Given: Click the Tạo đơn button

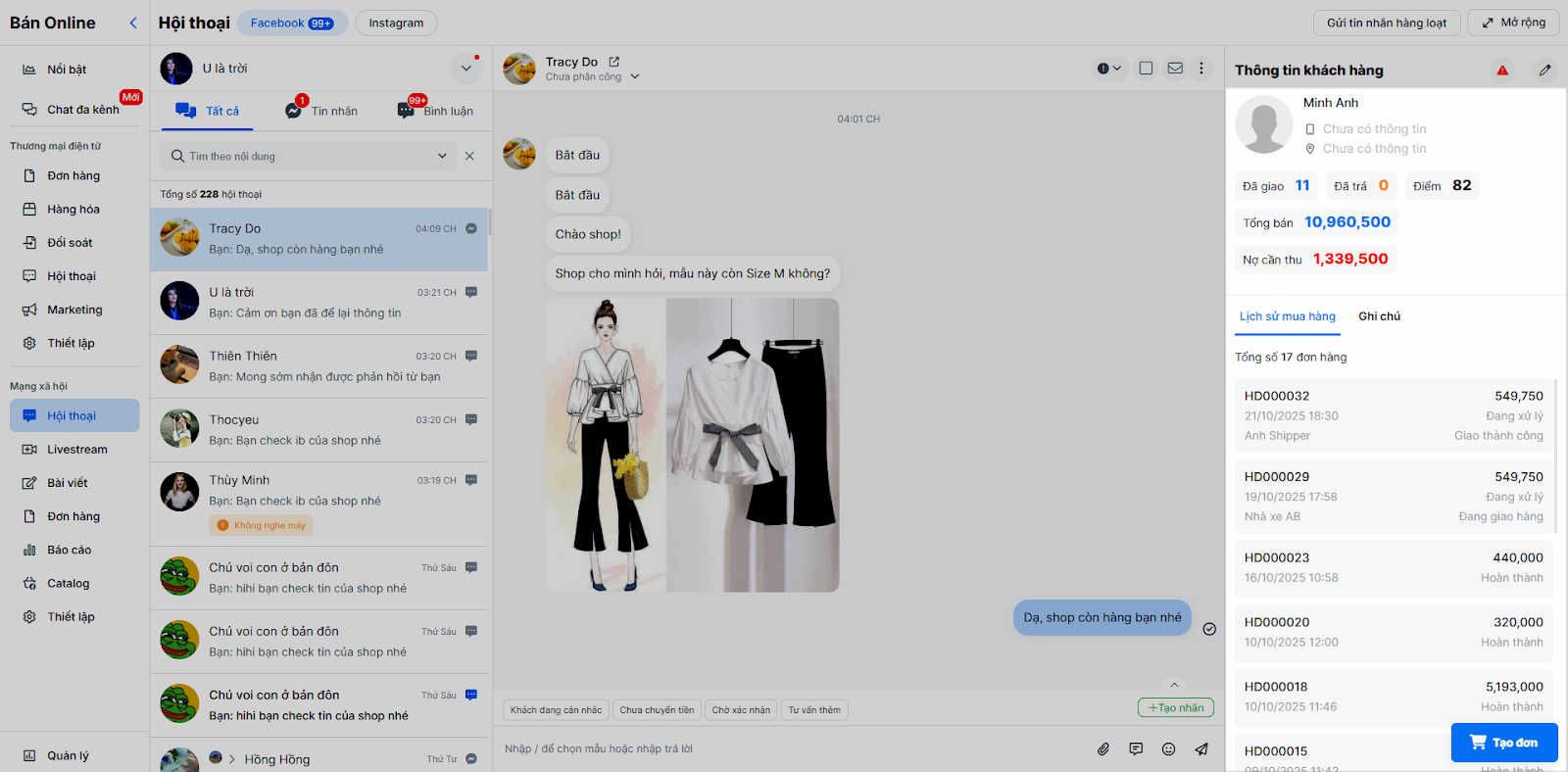Looking at the screenshot, I should coord(1504,743).
